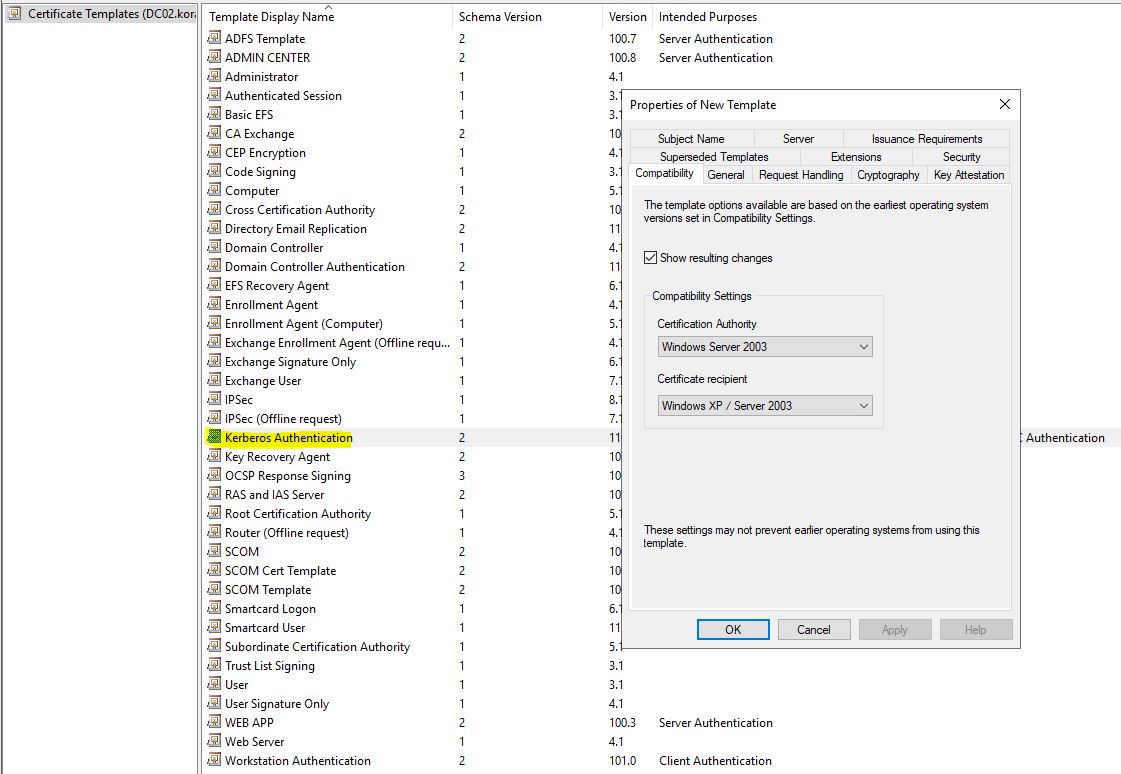Switch to the Cryptography tab
The image size is (1121, 774).
click(888, 175)
